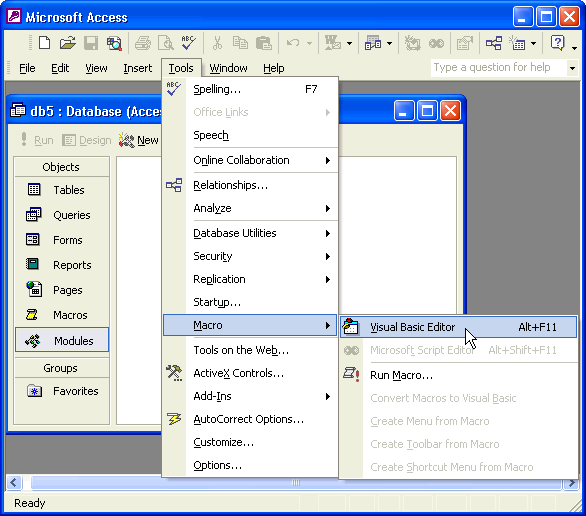The width and height of the screenshot is (586, 516).
Task: Open Favorites group in database window
Action: pos(62,391)
